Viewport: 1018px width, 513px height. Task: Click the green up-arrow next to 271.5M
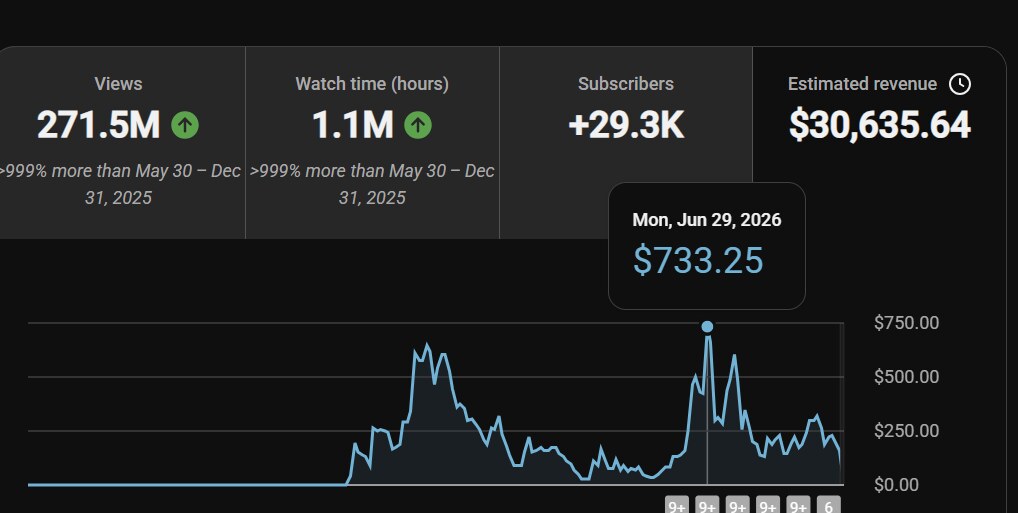pos(185,125)
